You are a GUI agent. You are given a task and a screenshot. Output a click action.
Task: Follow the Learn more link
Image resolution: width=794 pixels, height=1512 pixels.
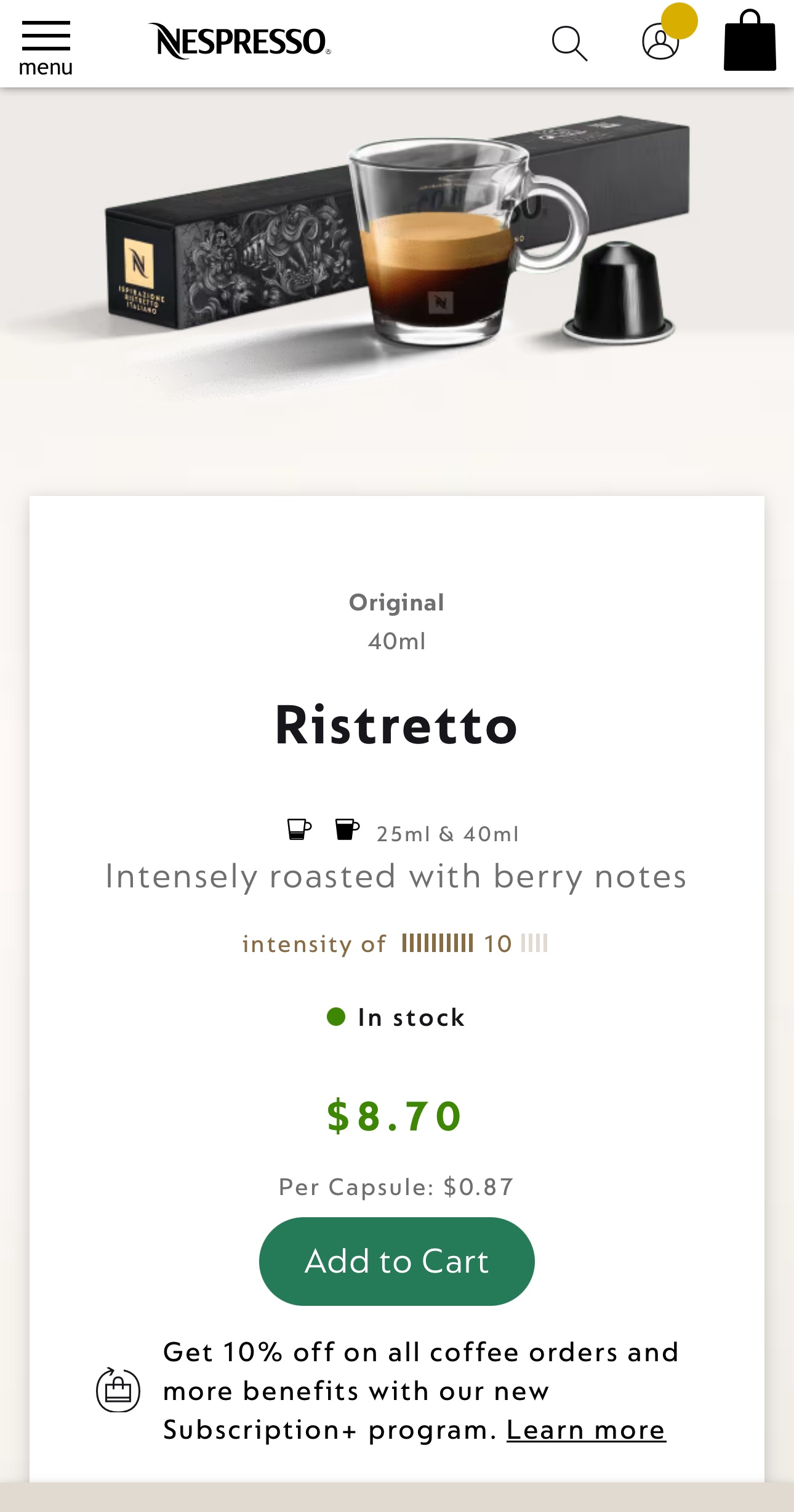[586, 1430]
